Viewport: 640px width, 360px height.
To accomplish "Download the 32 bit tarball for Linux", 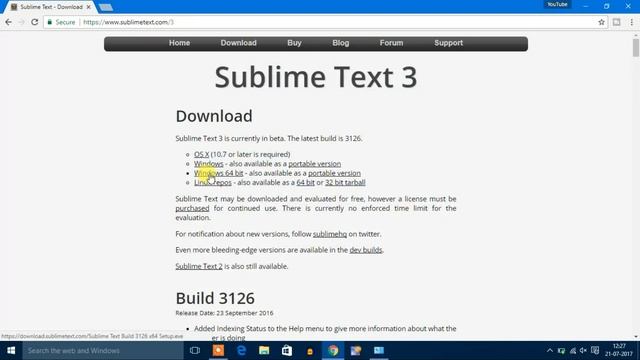I will (x=345, y=182).
